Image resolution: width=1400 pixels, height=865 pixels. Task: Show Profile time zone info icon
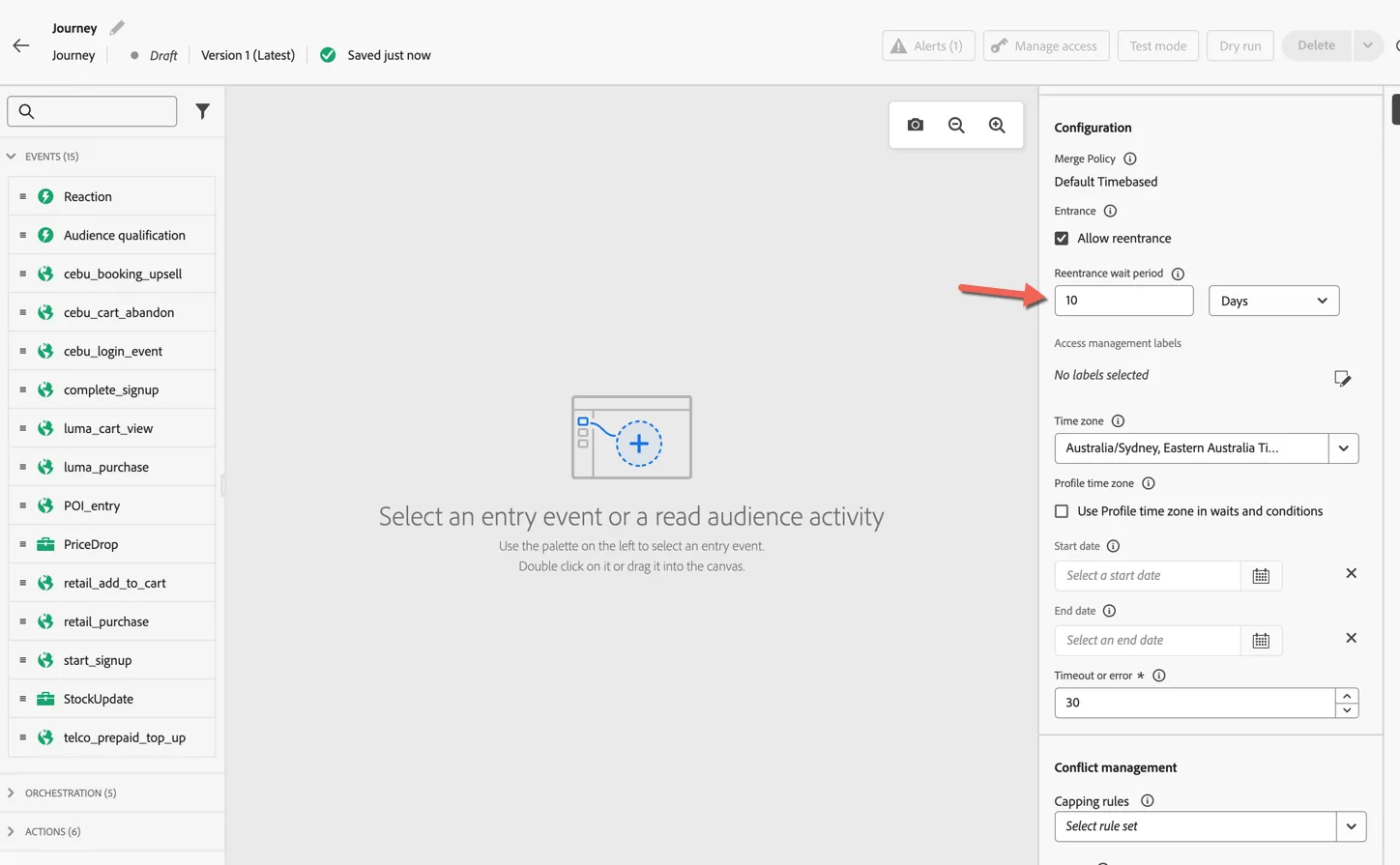tap(1149, 483)
